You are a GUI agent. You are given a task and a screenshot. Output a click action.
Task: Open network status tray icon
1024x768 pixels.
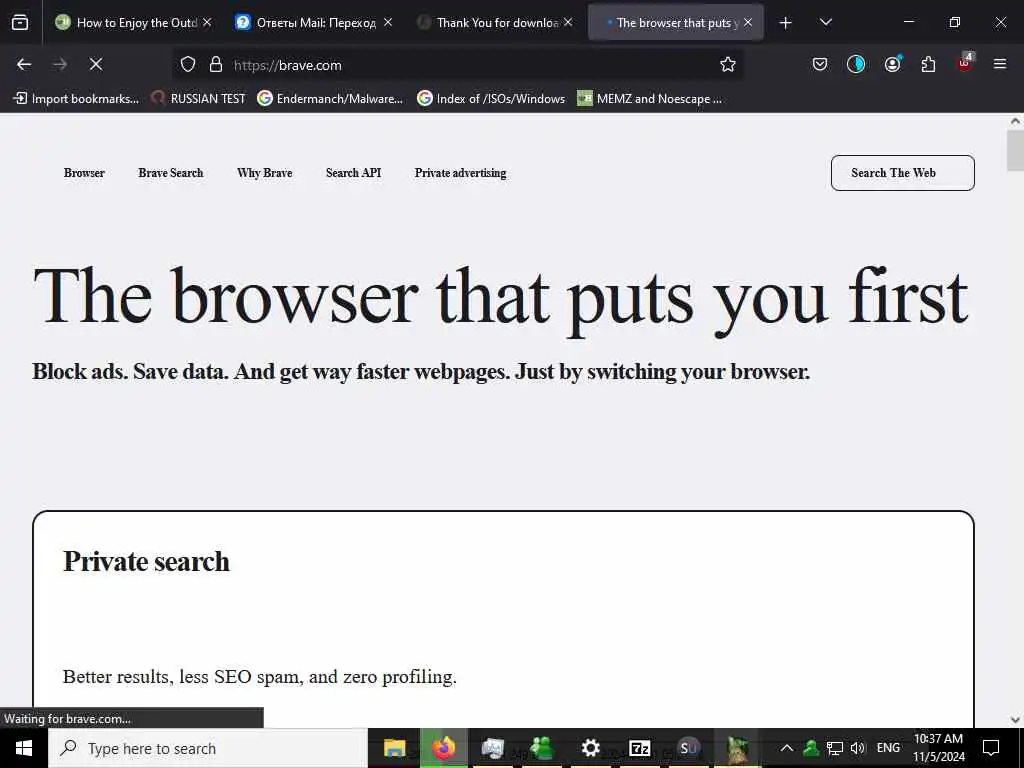click(835, 748)
